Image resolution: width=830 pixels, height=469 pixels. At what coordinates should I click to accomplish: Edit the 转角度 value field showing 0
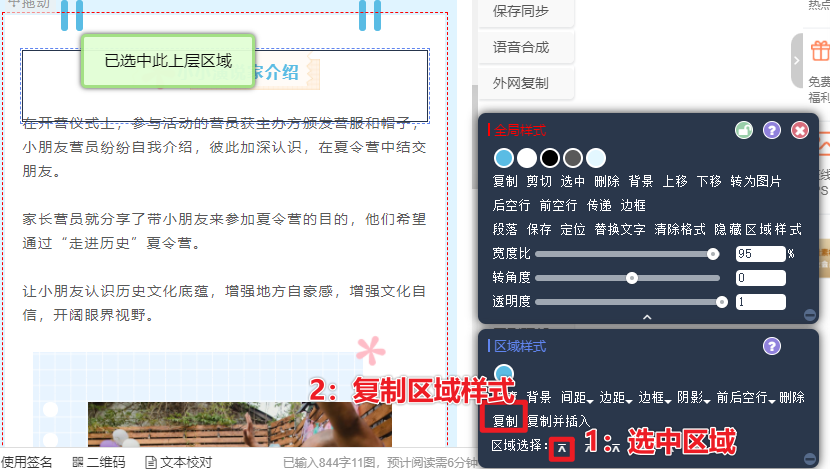(761, 278)
